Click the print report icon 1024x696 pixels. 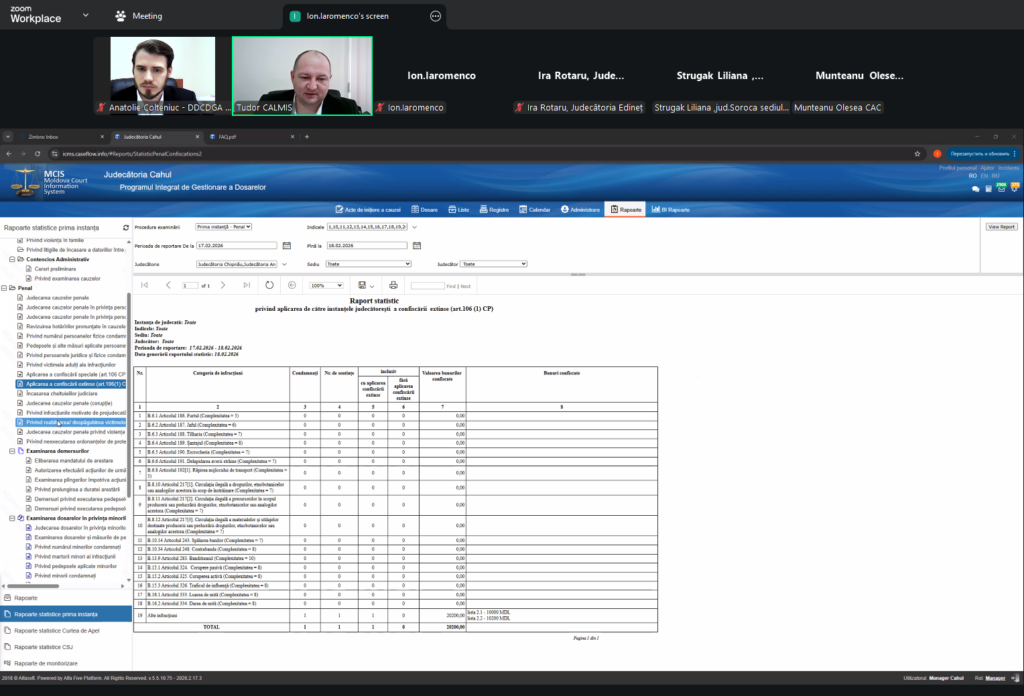click(x=393, y=285)
